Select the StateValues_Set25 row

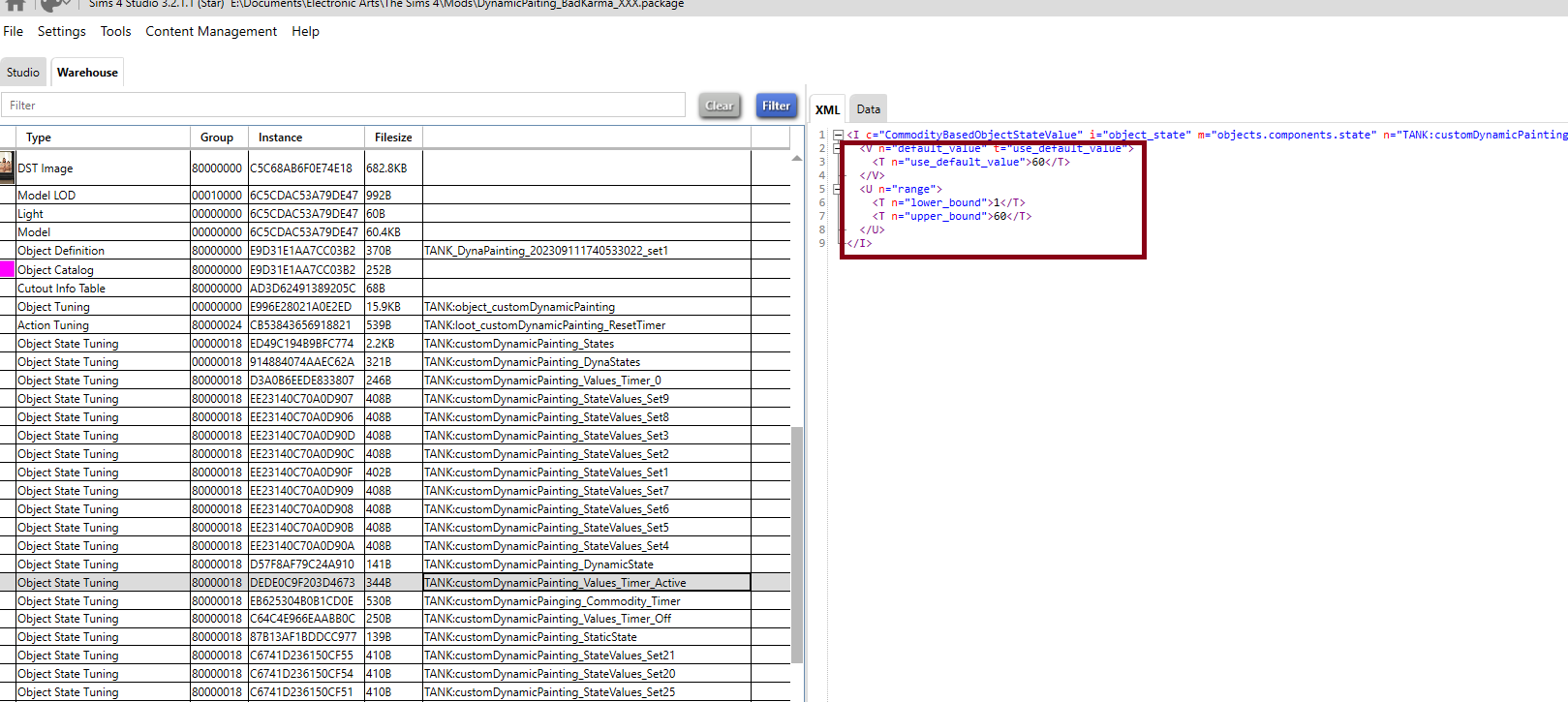(x=395, y=691)
